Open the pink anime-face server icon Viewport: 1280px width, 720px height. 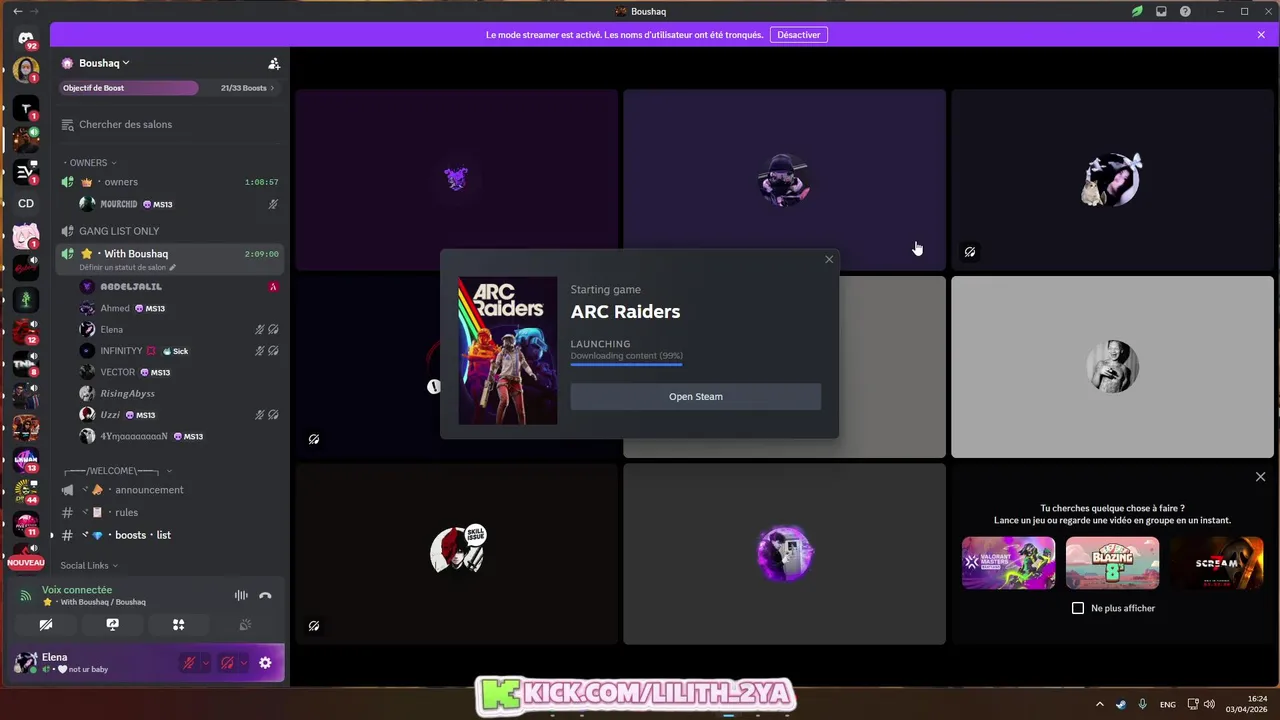(x=26, y=236)
